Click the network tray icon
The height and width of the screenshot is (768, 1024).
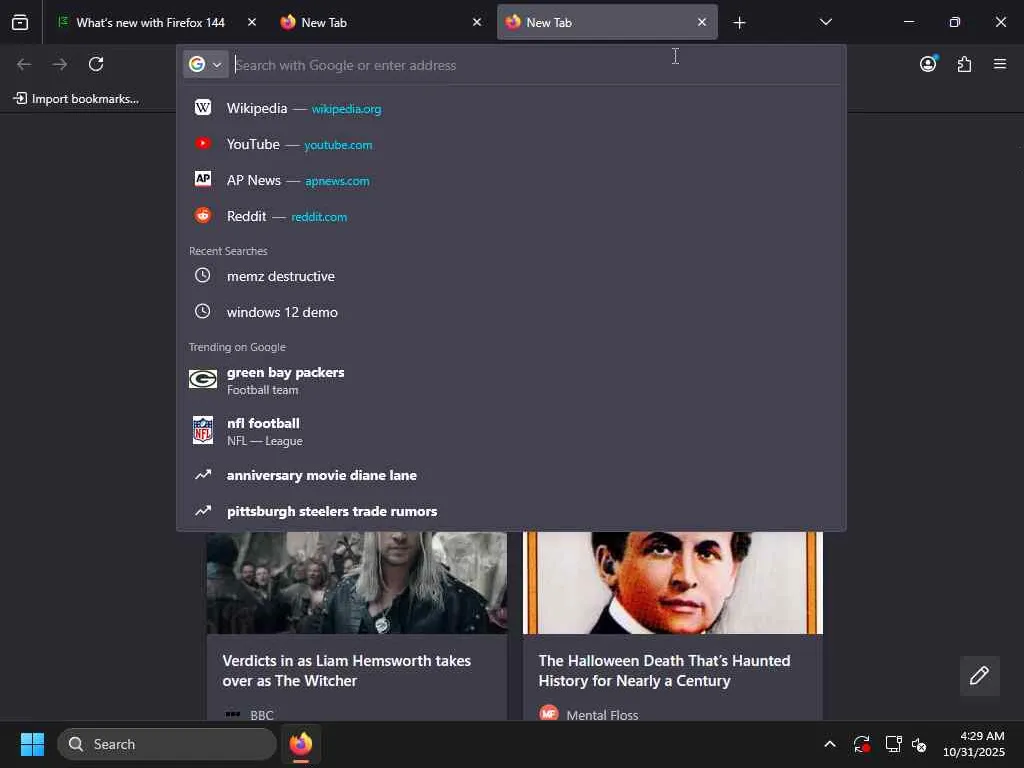coord(893,744)
